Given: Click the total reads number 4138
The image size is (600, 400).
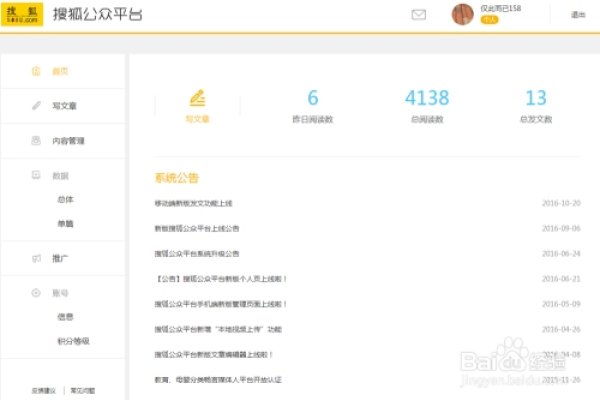Looking at the screenshot, I should (427, 98).
